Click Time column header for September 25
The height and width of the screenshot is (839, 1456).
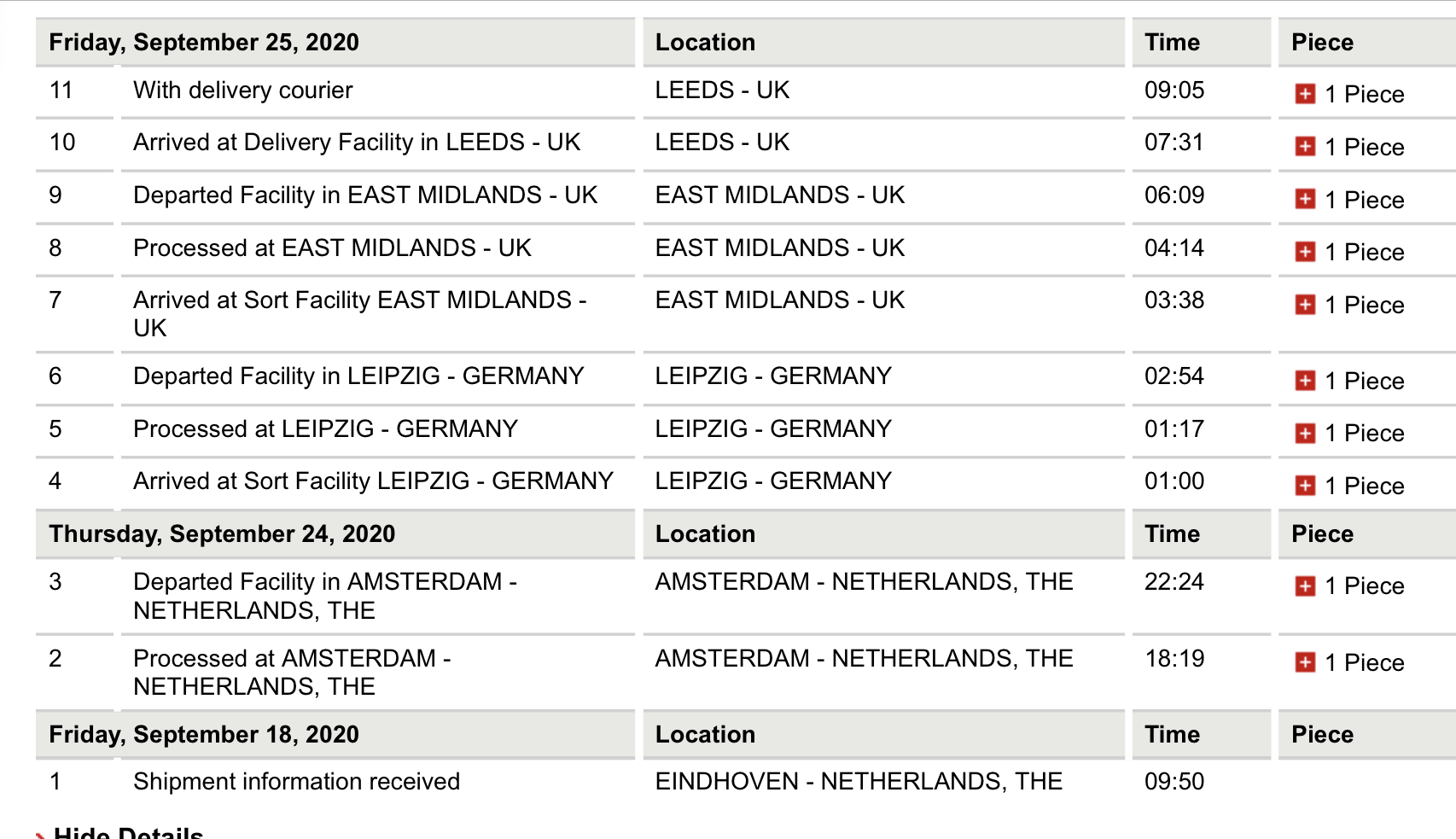coord(1172,43)
